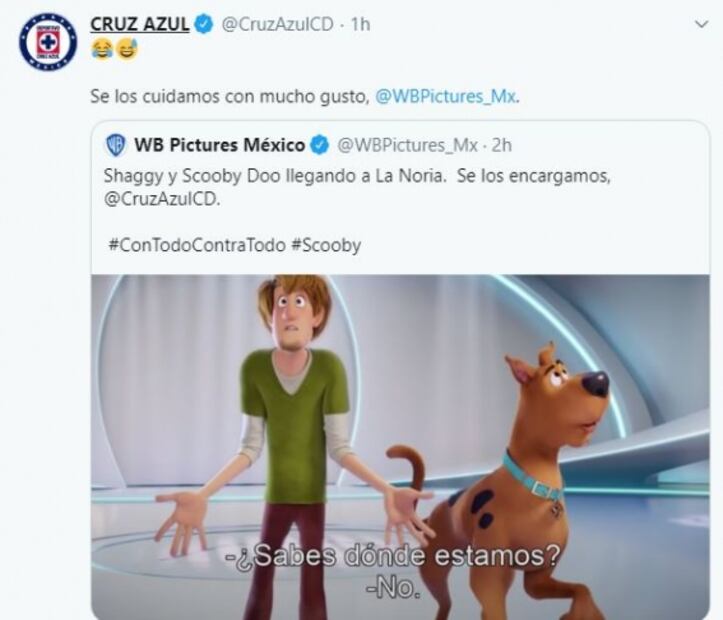Open the quoted tweet's 2h timestamp
The height and width of the screenshot is (620, 723).
(x=502, y=145)
